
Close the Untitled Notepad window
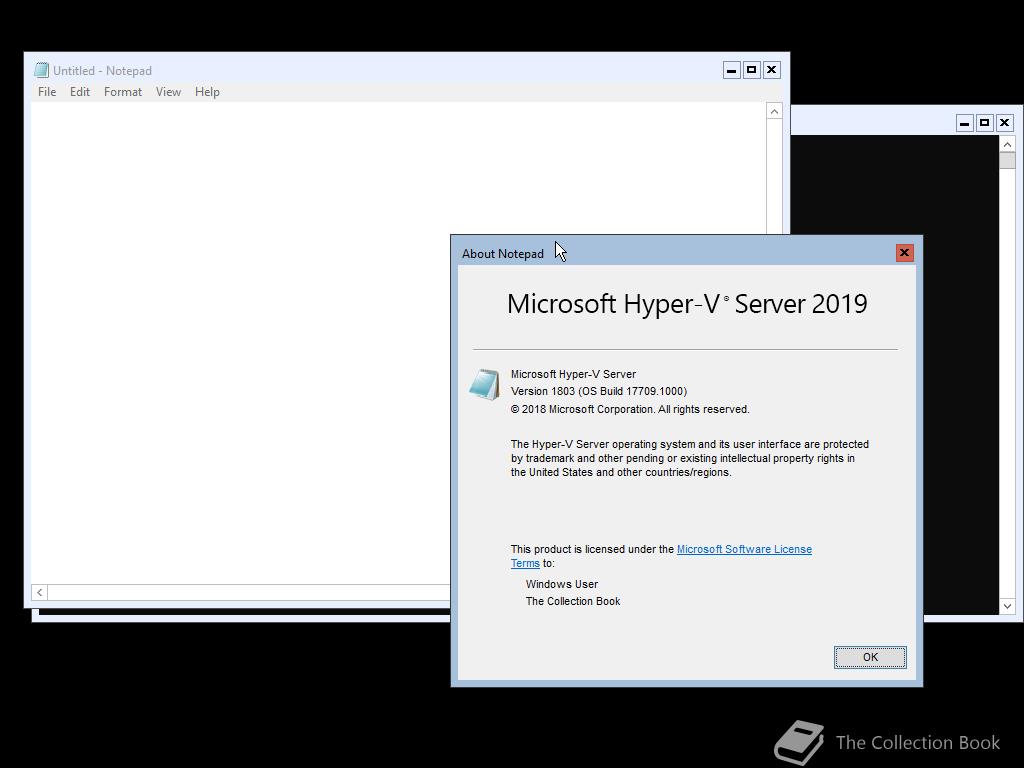tap(772, 70)
